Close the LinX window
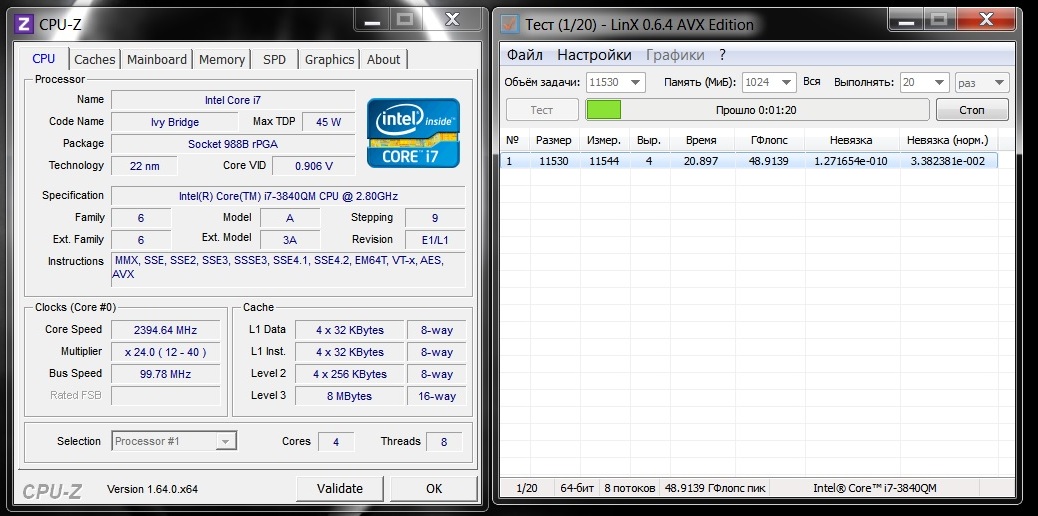The height and width of the screenshot is (516, 1038). [x=986, y=19]
